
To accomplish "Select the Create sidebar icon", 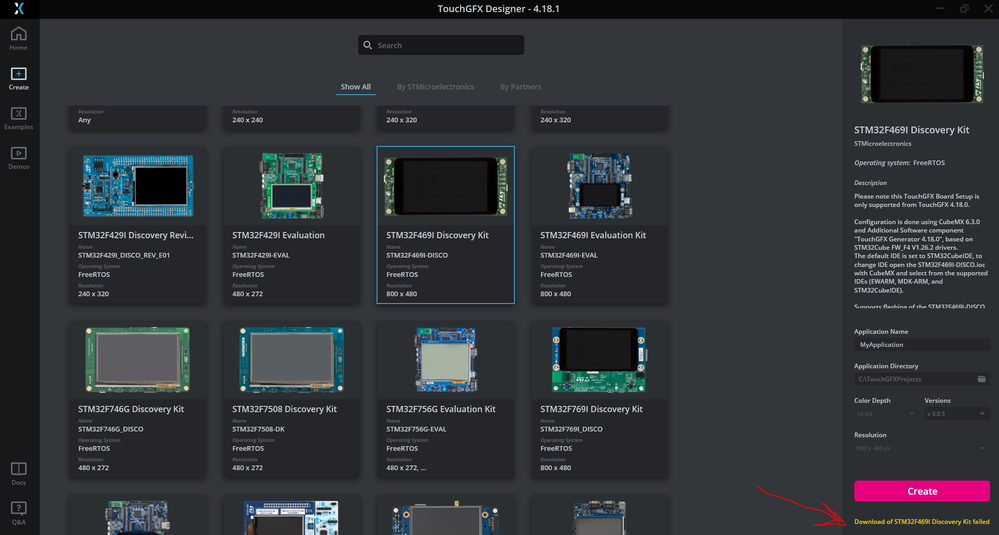I will pyautogui.click(x=18, y=78).
